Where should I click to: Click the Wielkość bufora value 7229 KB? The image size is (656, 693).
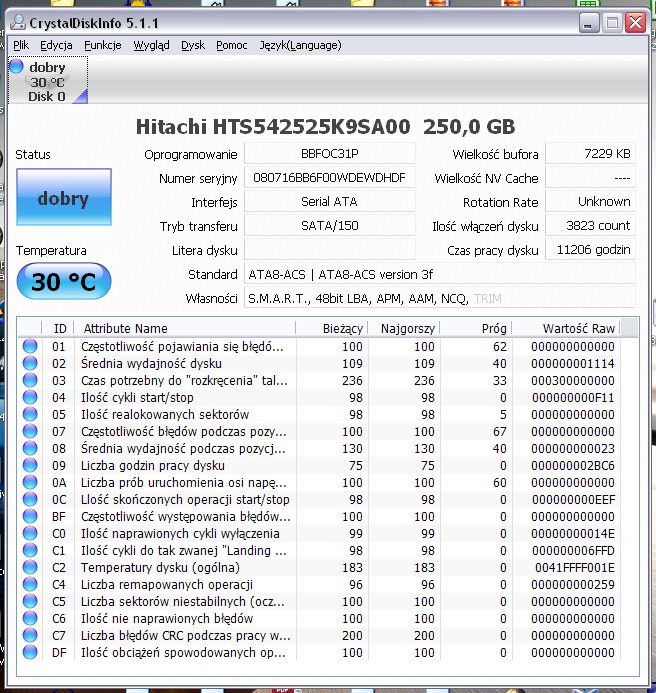(x=591, y=154)
